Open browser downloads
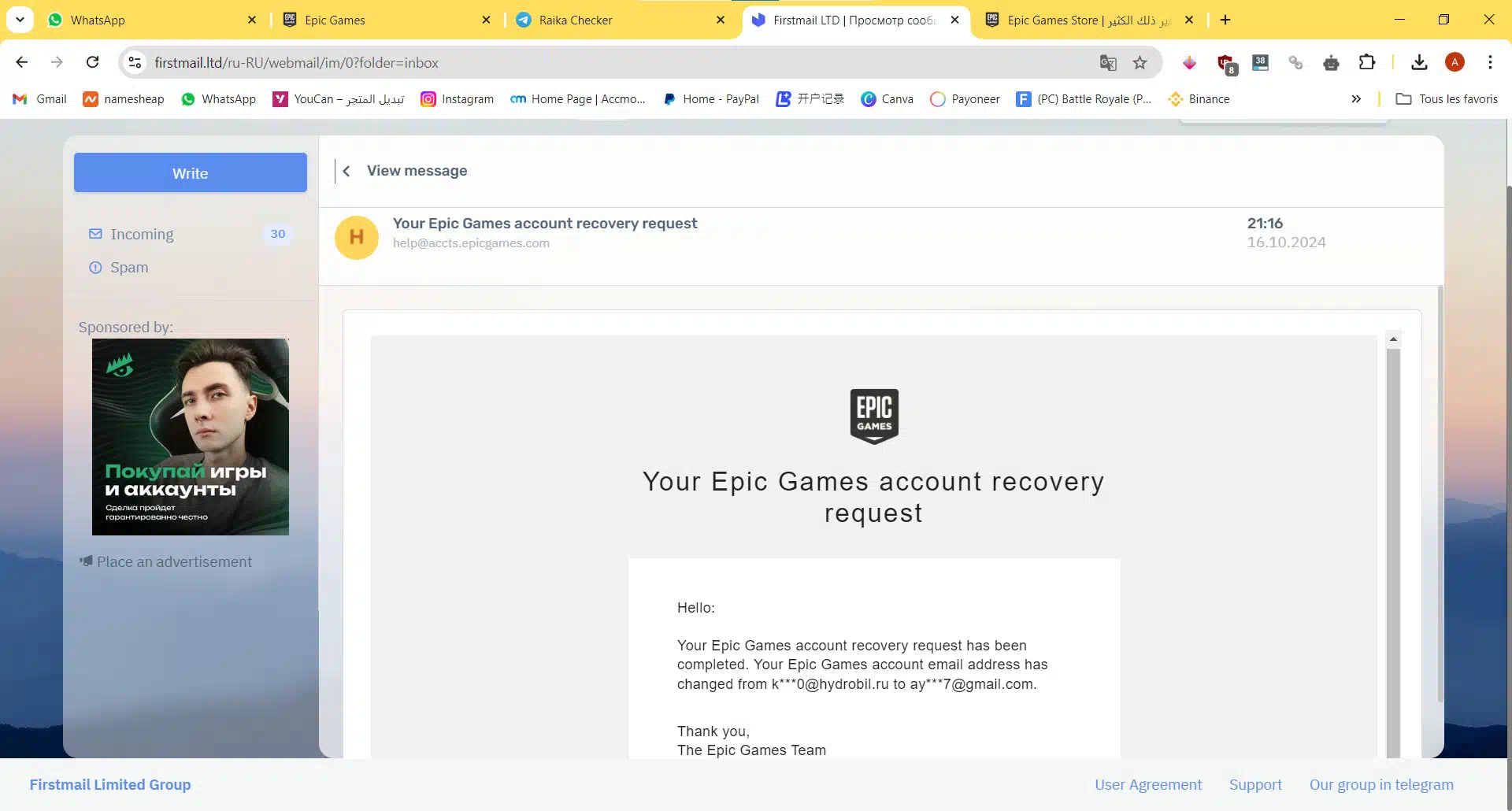This screenshot has height=811, width=1512. 1419,62
